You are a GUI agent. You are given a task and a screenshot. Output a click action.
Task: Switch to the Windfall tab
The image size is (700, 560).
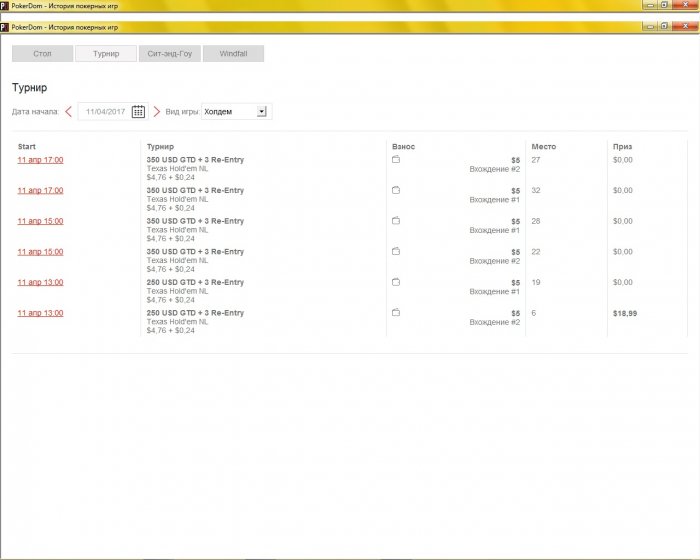coord(233,54)
